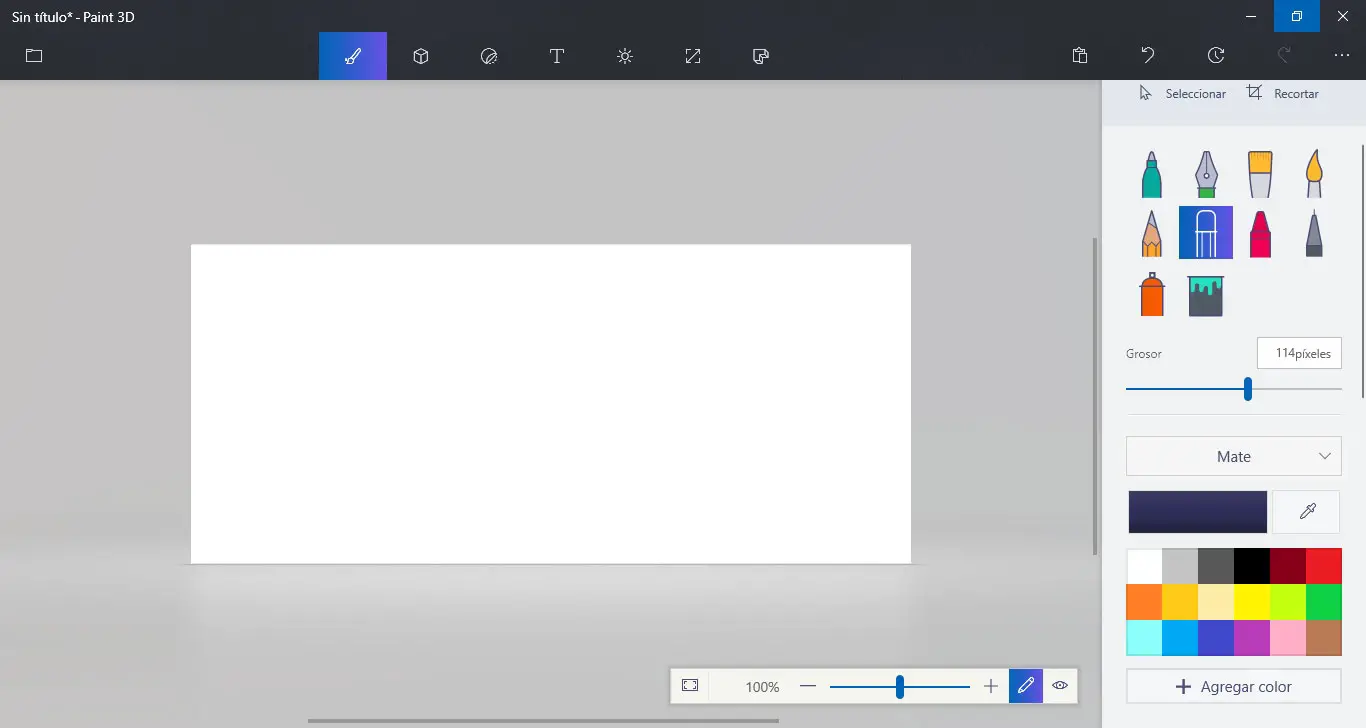The width and height of the screenshot is (1366, 728).
Task: Expand the Mate material dropdown
Action: coord(1234,456)
